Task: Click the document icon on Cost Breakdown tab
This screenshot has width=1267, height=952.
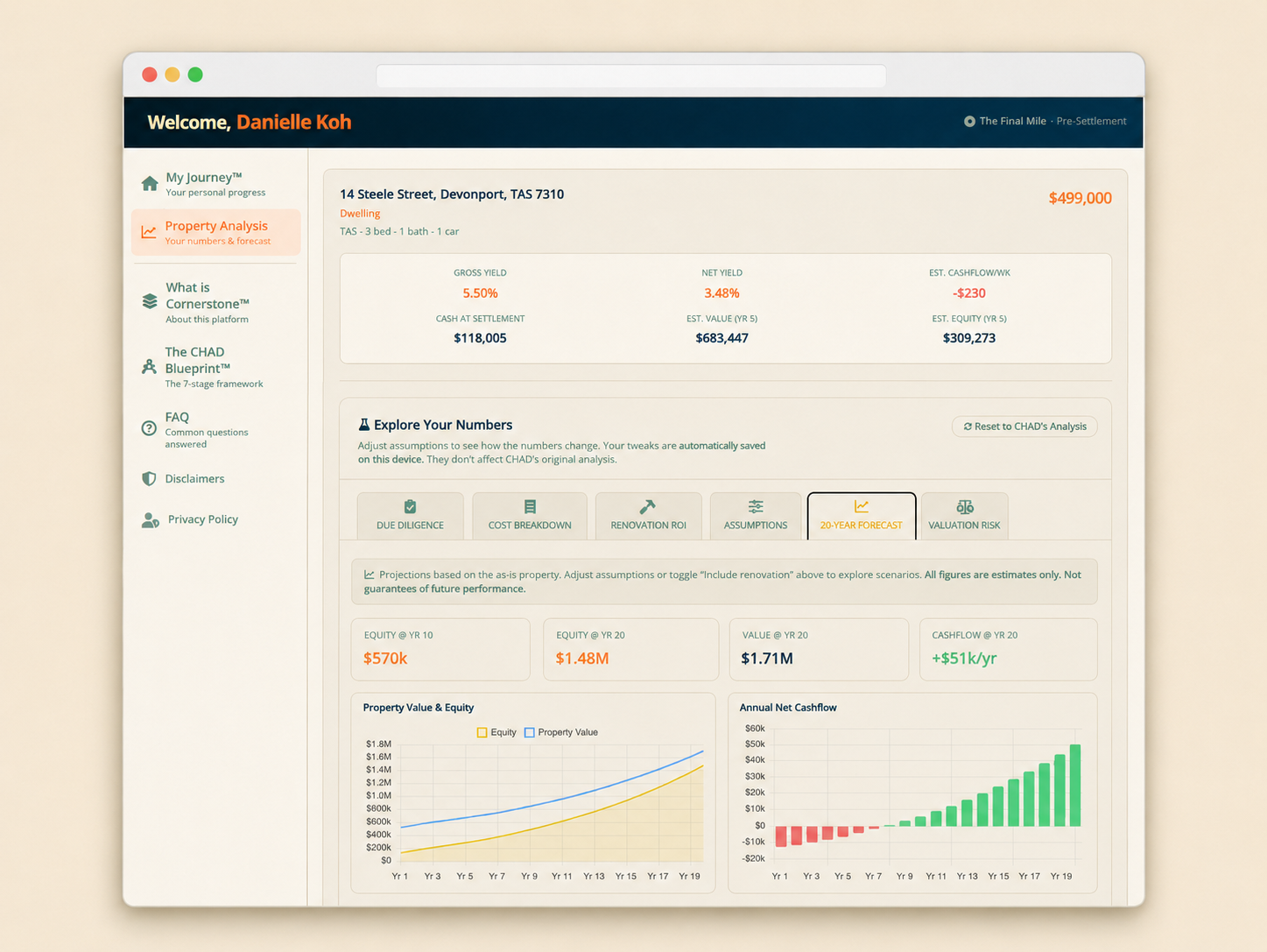Action: (x=530, y=506)
